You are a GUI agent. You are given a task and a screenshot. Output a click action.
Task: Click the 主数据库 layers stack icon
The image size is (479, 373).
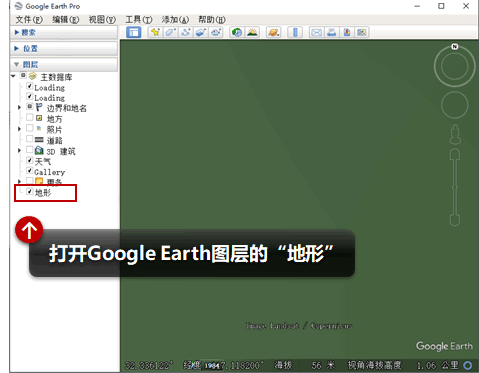point(32,76)
